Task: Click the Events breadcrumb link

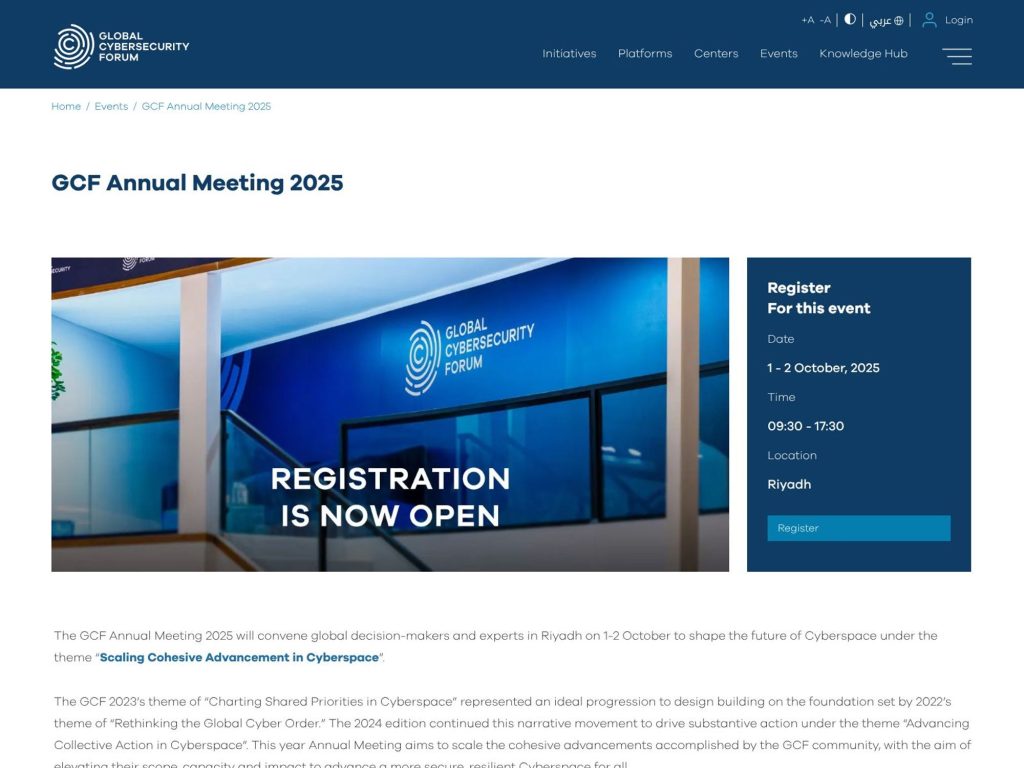Action: click(x=111, y=106)
